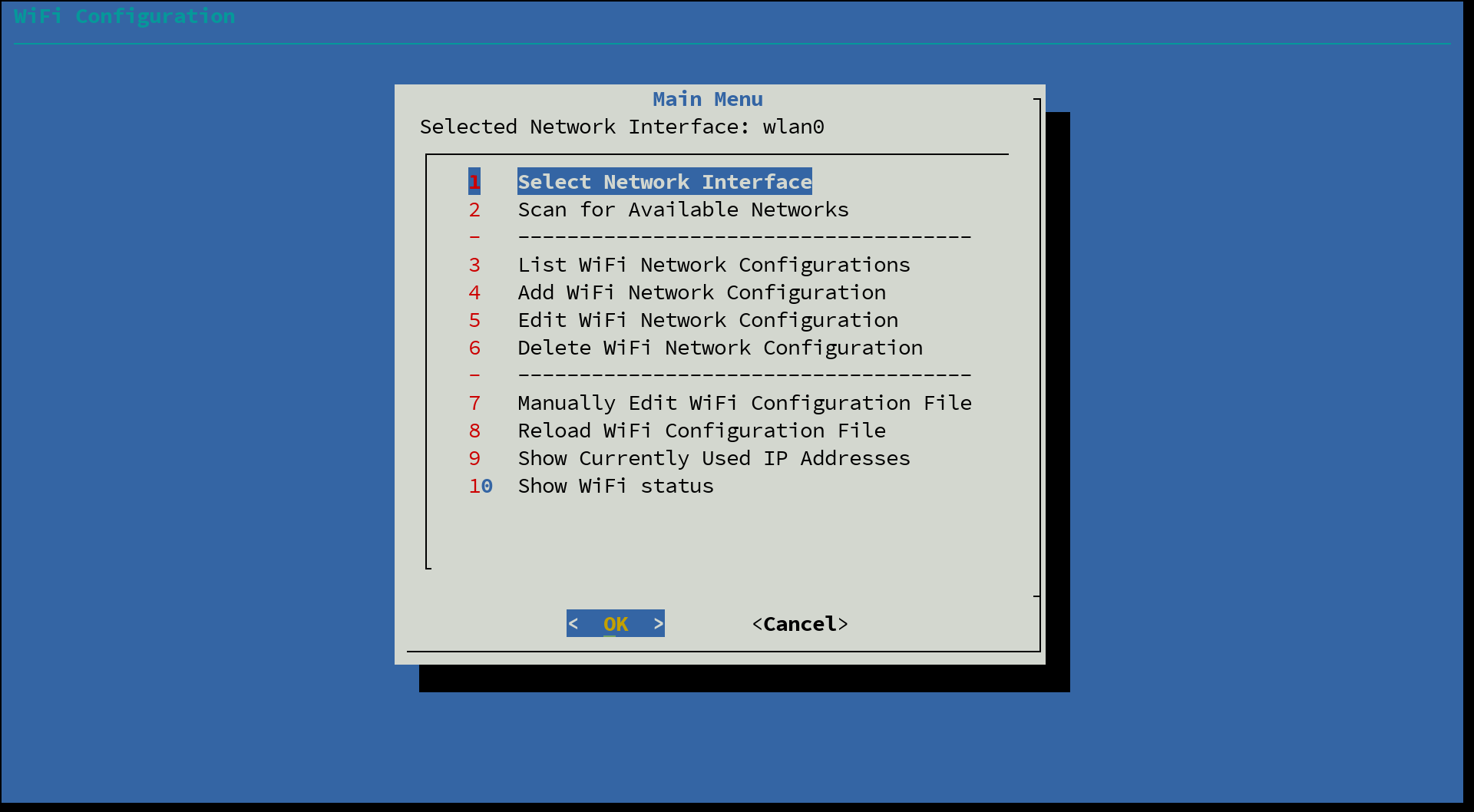Screen dimensions: 1474x812
Task: Click the 'WiFi Configuration' backtitle text
Action: (124, 16)
